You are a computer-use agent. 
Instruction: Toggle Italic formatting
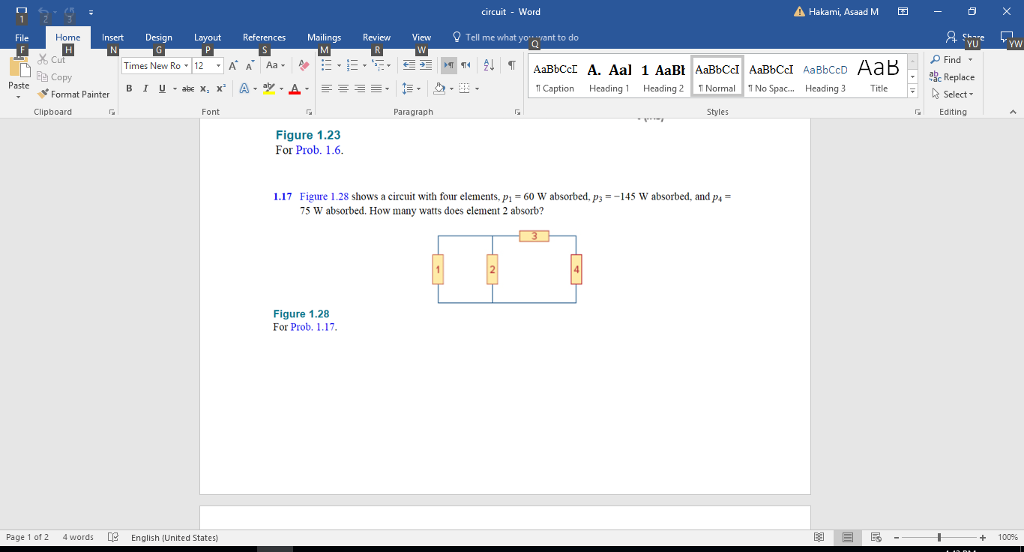144,88
